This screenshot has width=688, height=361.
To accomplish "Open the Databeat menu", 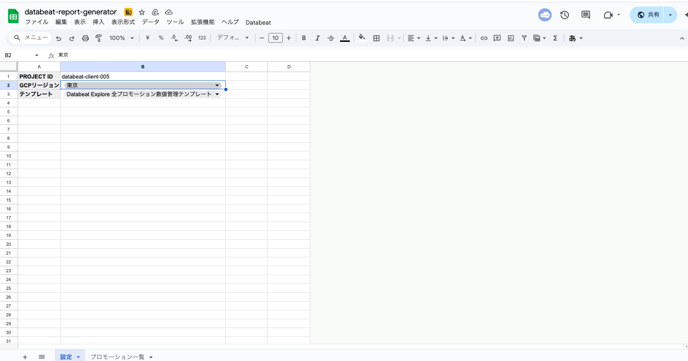I will (258, 22).
